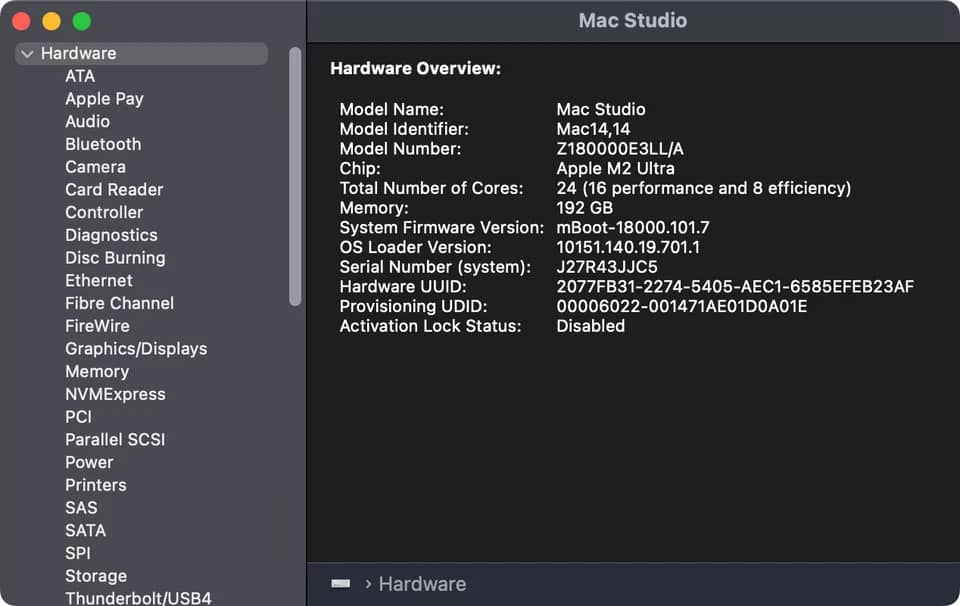Select firmware version mBoot-18000.101.7
960x606 pixels.
point(632,228)
